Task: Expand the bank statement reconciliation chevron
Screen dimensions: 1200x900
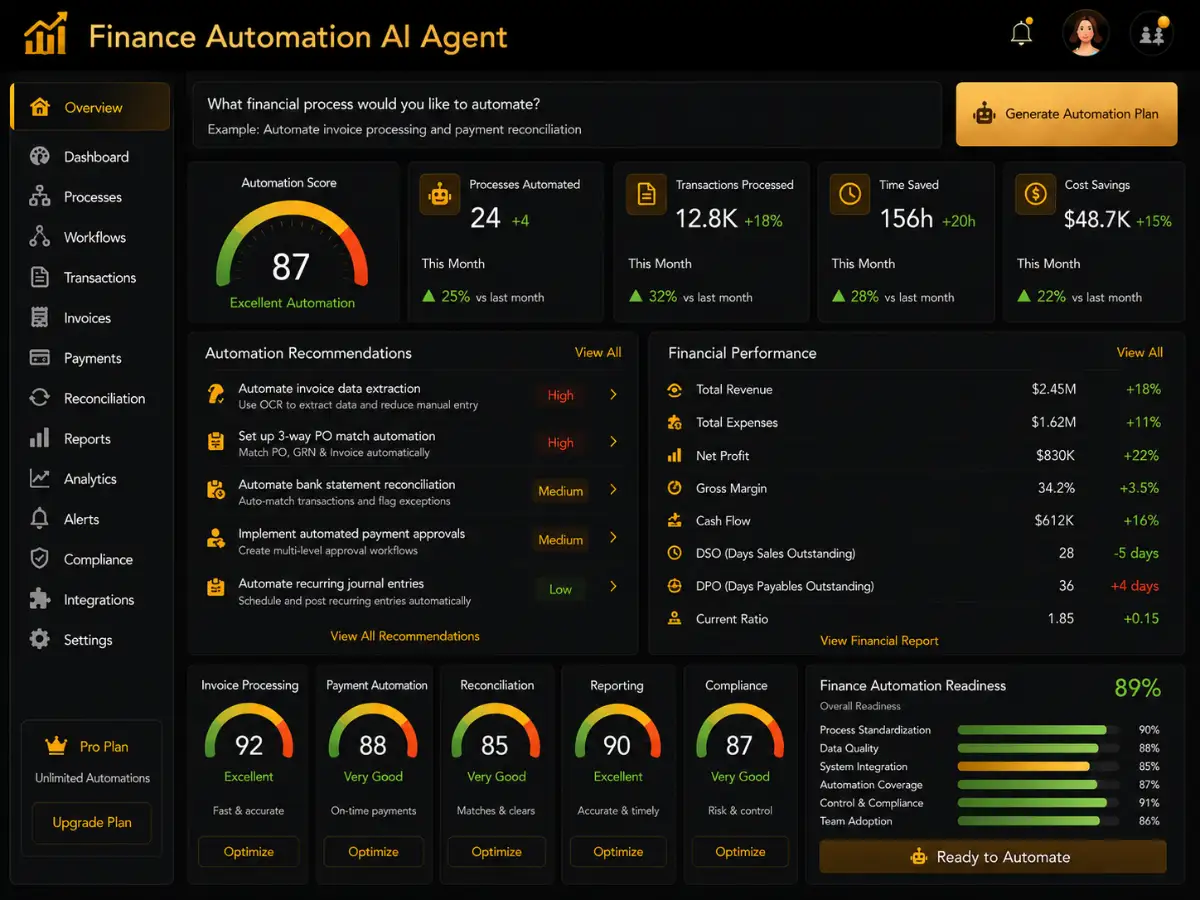Action: [x=613, y=490]
